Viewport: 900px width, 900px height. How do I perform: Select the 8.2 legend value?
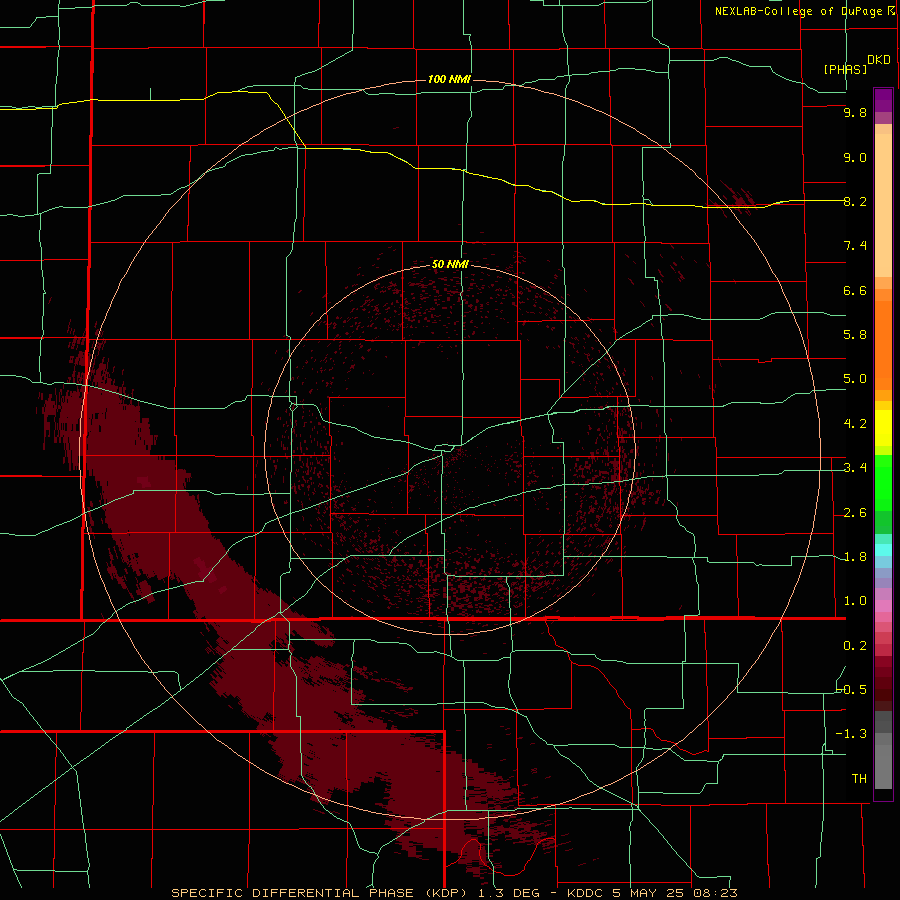[855, 201]
